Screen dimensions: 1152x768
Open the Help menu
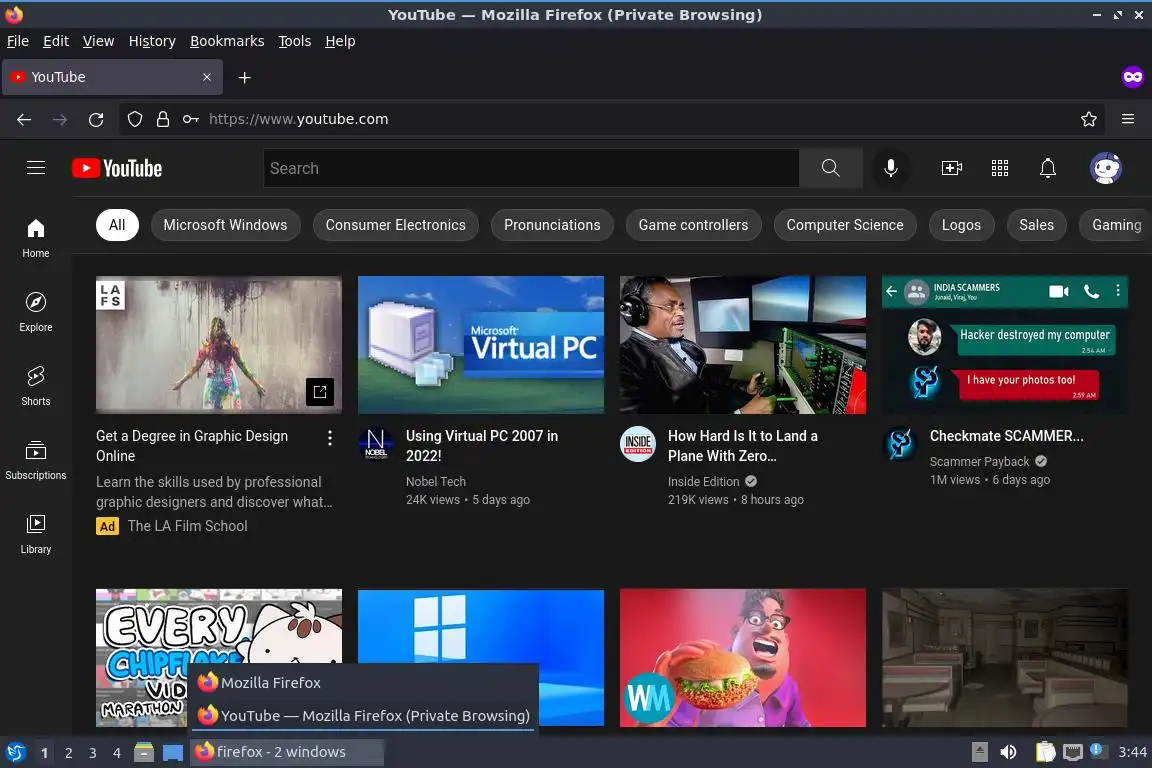[x=340, y=41]
